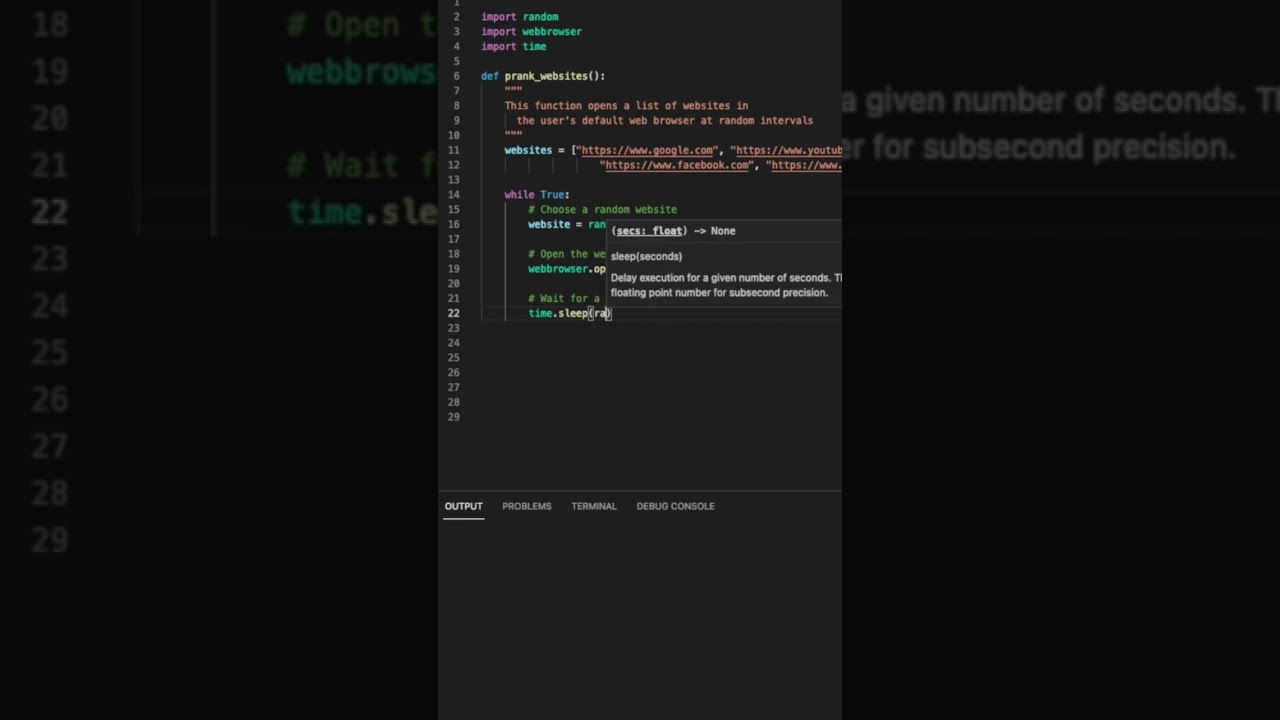
Task: Click 'website = ran' on line 16
Action: 567,225
